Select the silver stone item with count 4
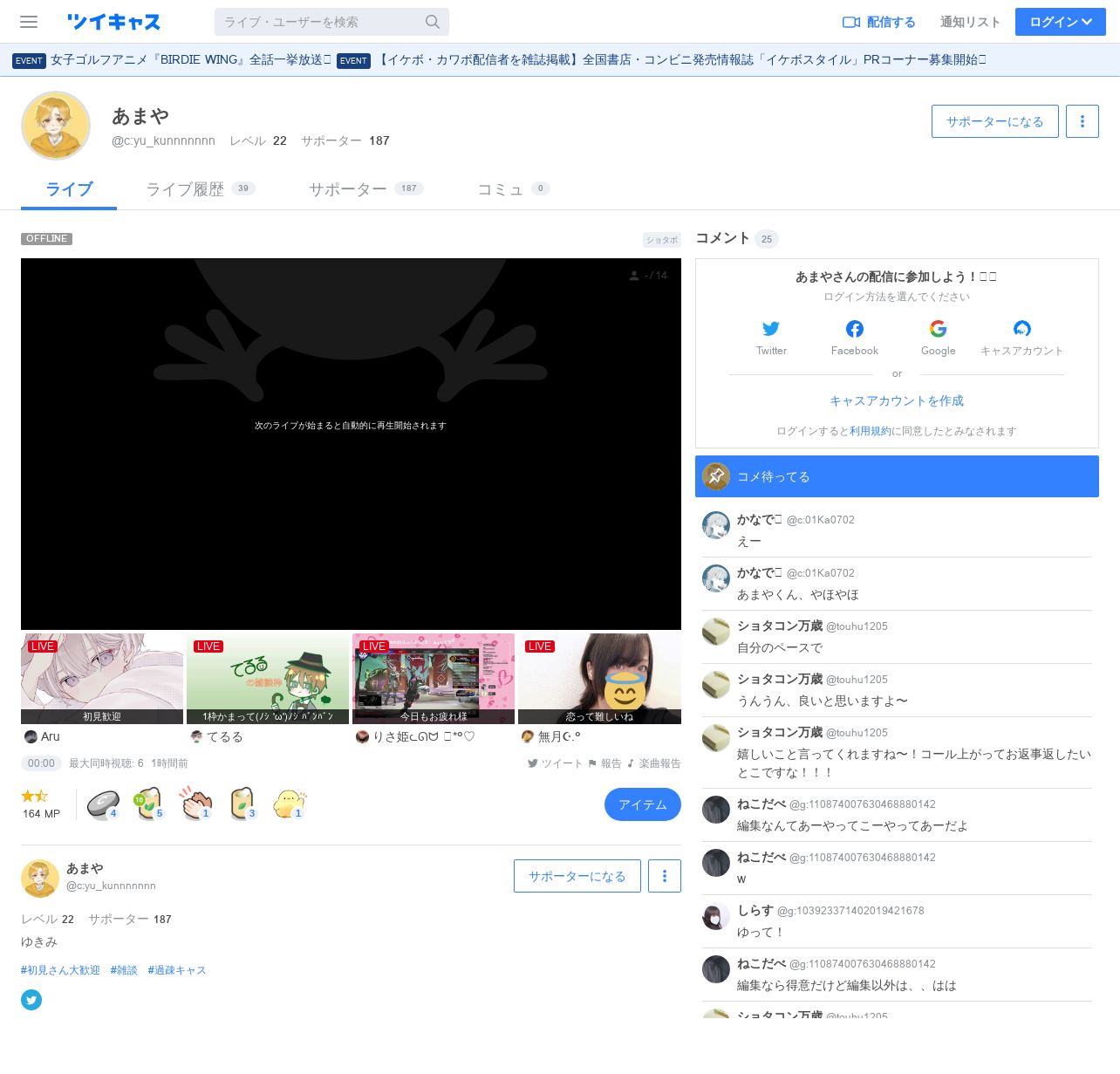Viewport: 1120px width, 1074px height. point(103,804)
